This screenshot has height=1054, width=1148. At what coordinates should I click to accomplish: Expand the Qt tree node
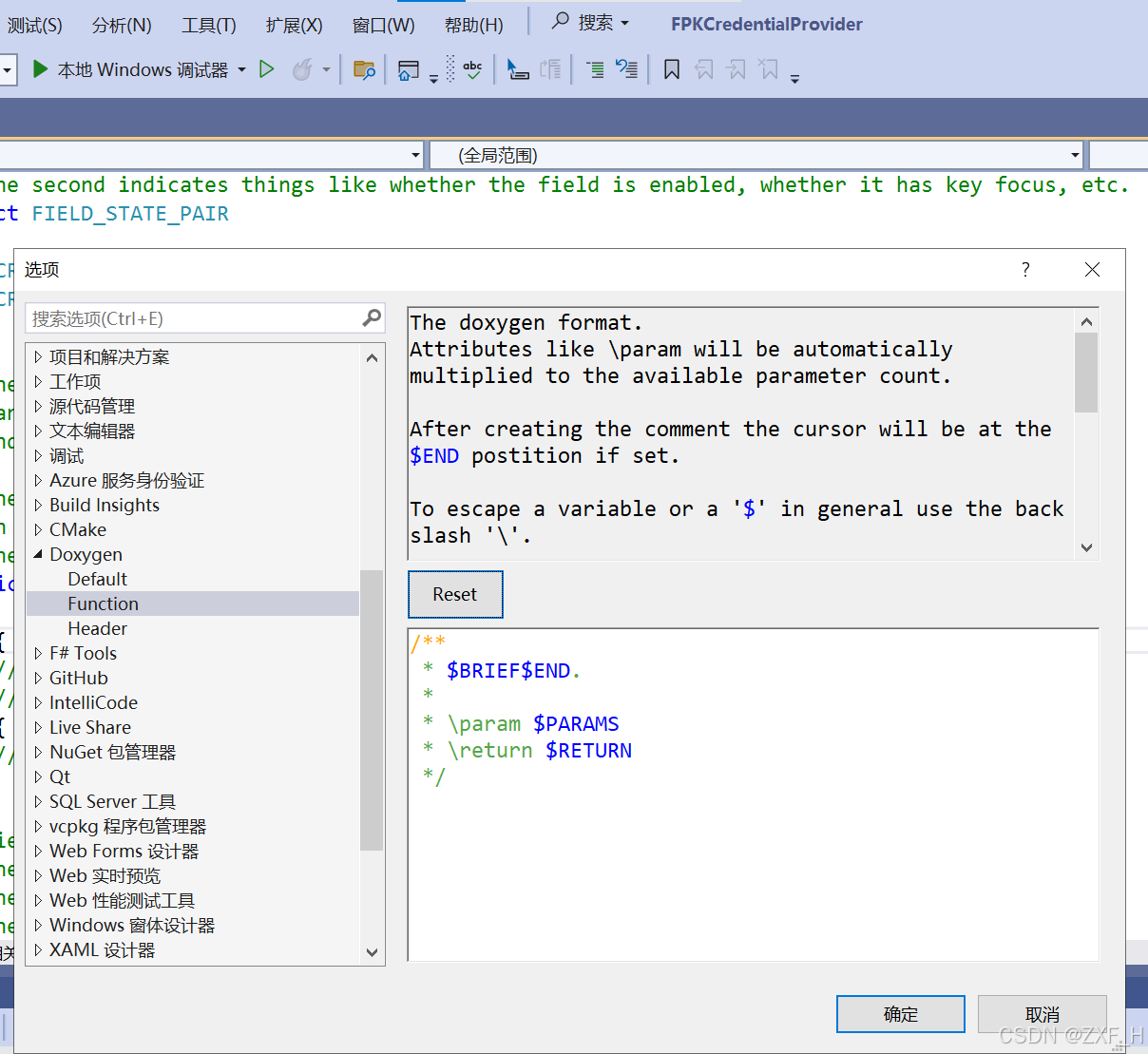pyautogui.click(x=38, y=777)
